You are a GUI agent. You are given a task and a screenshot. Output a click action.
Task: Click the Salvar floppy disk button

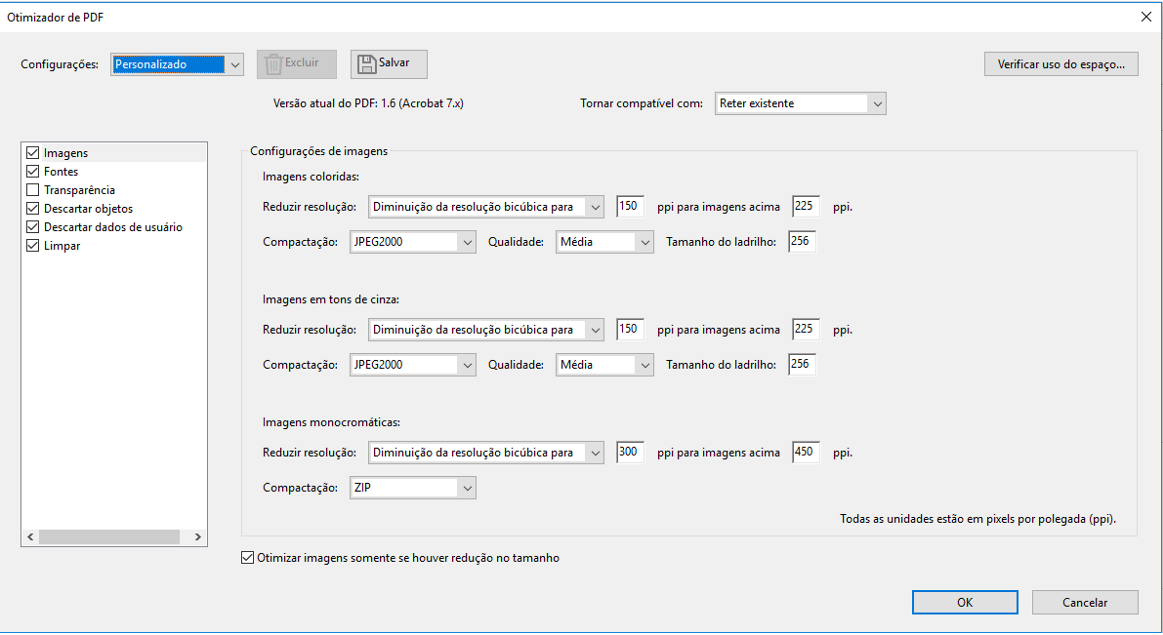(x=388, y=63)
